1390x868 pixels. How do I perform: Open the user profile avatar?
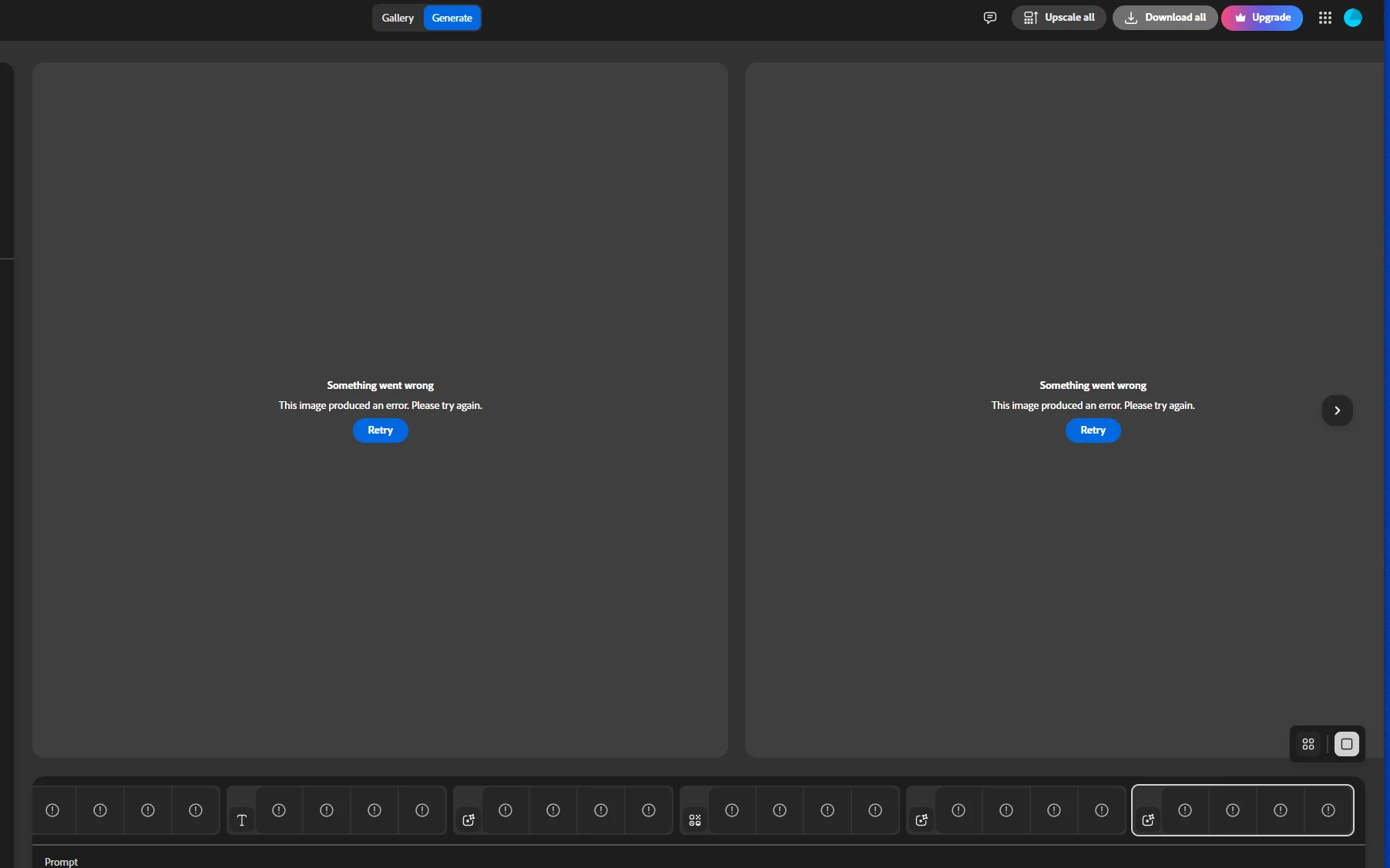[x=1353, y=18]
